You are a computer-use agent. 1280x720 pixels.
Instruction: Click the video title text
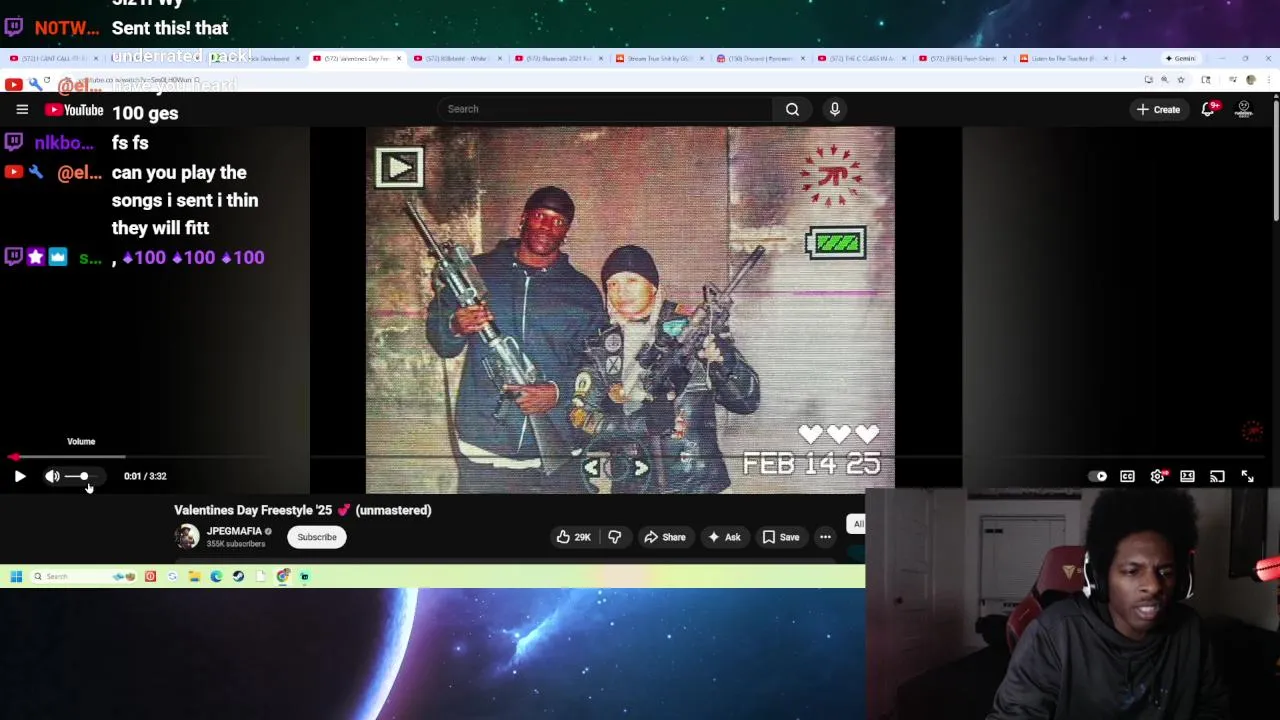pyautogui.click(x=303, y=510)
